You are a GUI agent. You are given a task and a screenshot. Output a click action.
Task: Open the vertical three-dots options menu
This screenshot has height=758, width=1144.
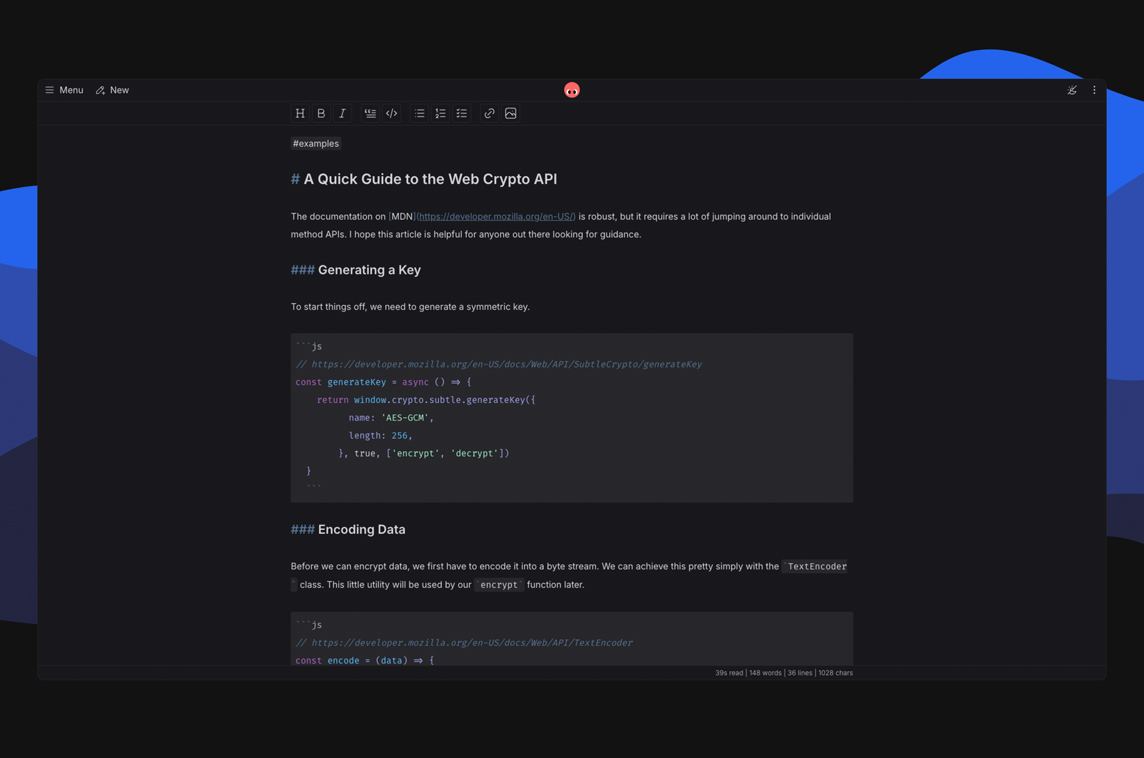point(1094,90)
